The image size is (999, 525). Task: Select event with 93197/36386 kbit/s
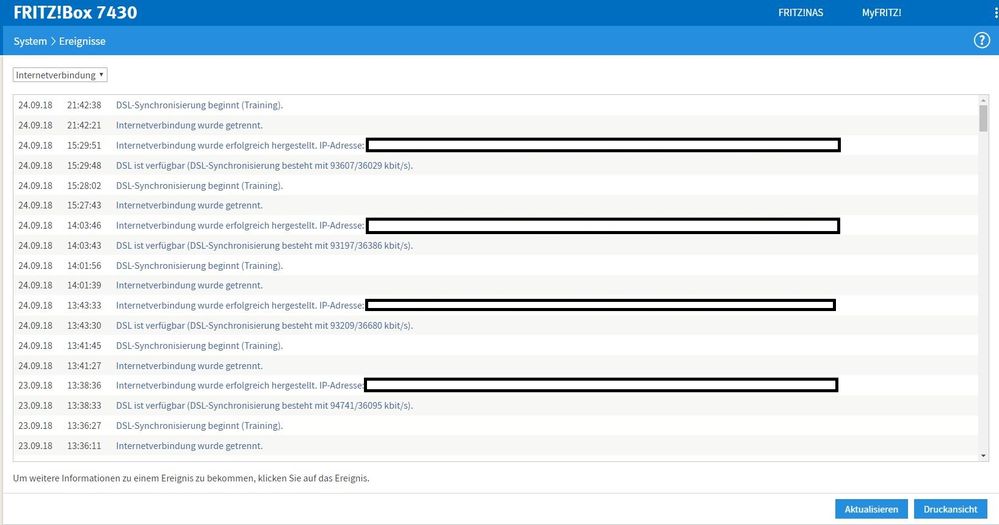[x=496, y=245]
